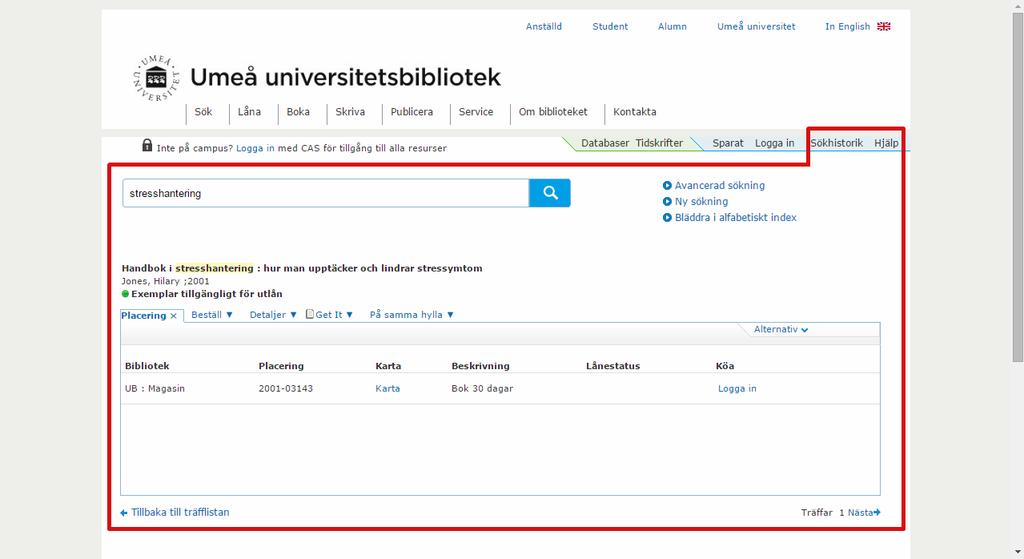Viewport: 1024px width, 559px height.
Task: Click the green availability dot
Action: point(125,294)
